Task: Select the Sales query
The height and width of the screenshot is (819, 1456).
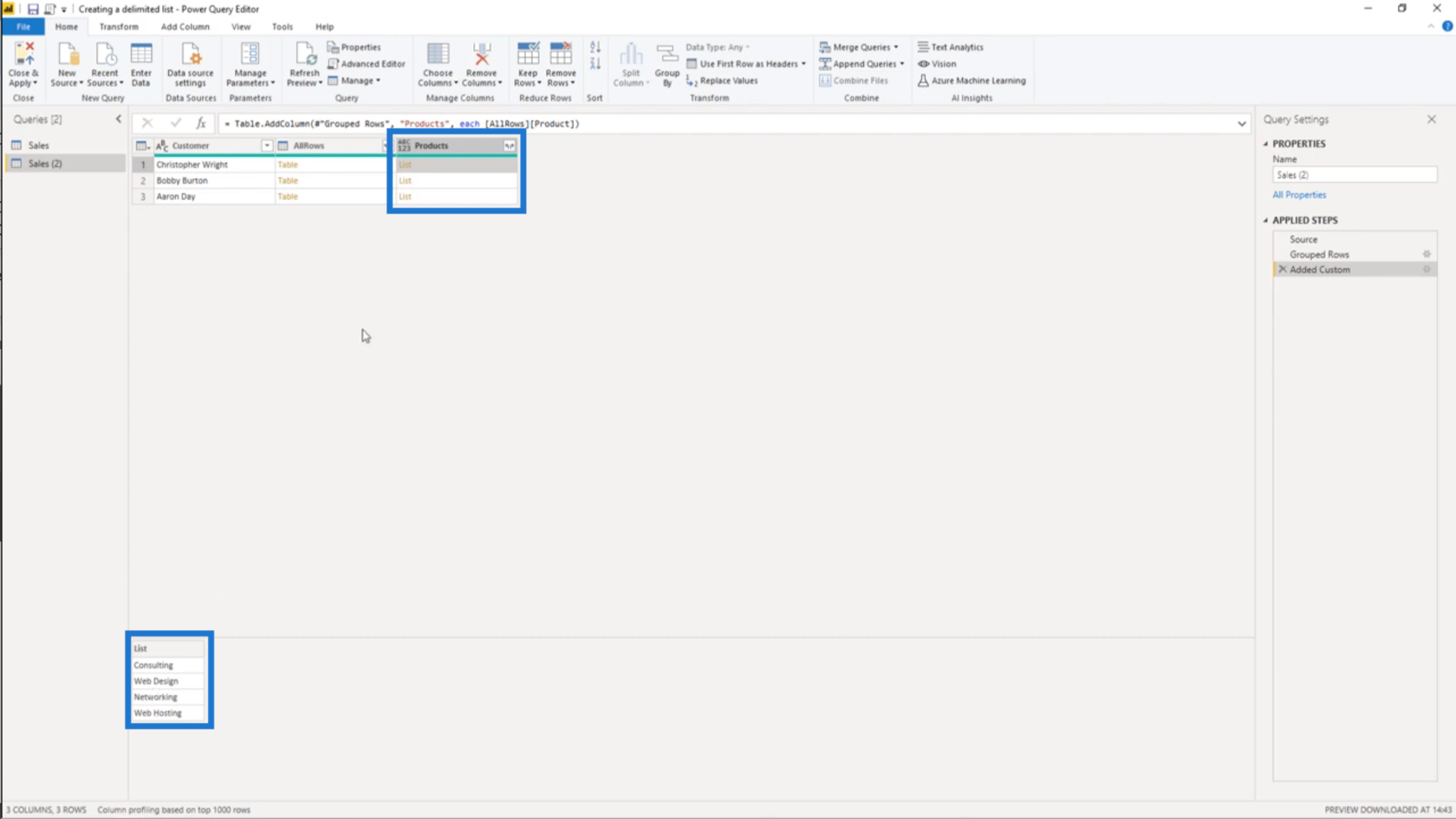Action: pyautogui.click(x=66, y=146)
